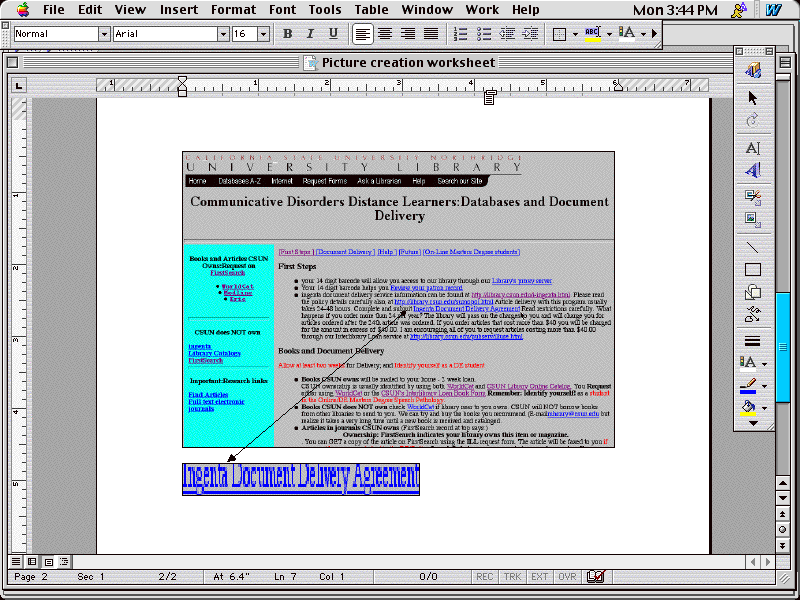This screenshot has height=600, width=800.
Task: Apply the yellow Fill Color bucket
Action: pos(748,408)
